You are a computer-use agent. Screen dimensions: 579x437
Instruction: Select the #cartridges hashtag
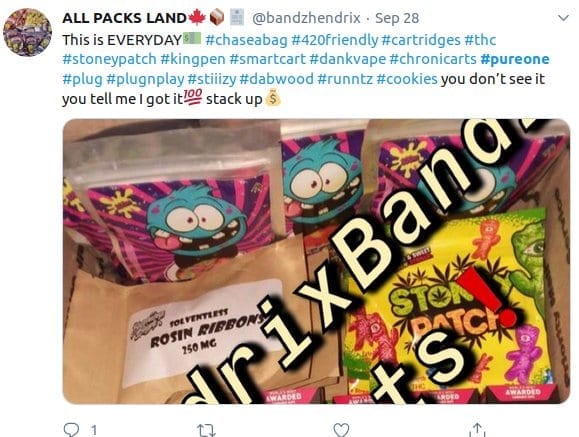(421, 40)
